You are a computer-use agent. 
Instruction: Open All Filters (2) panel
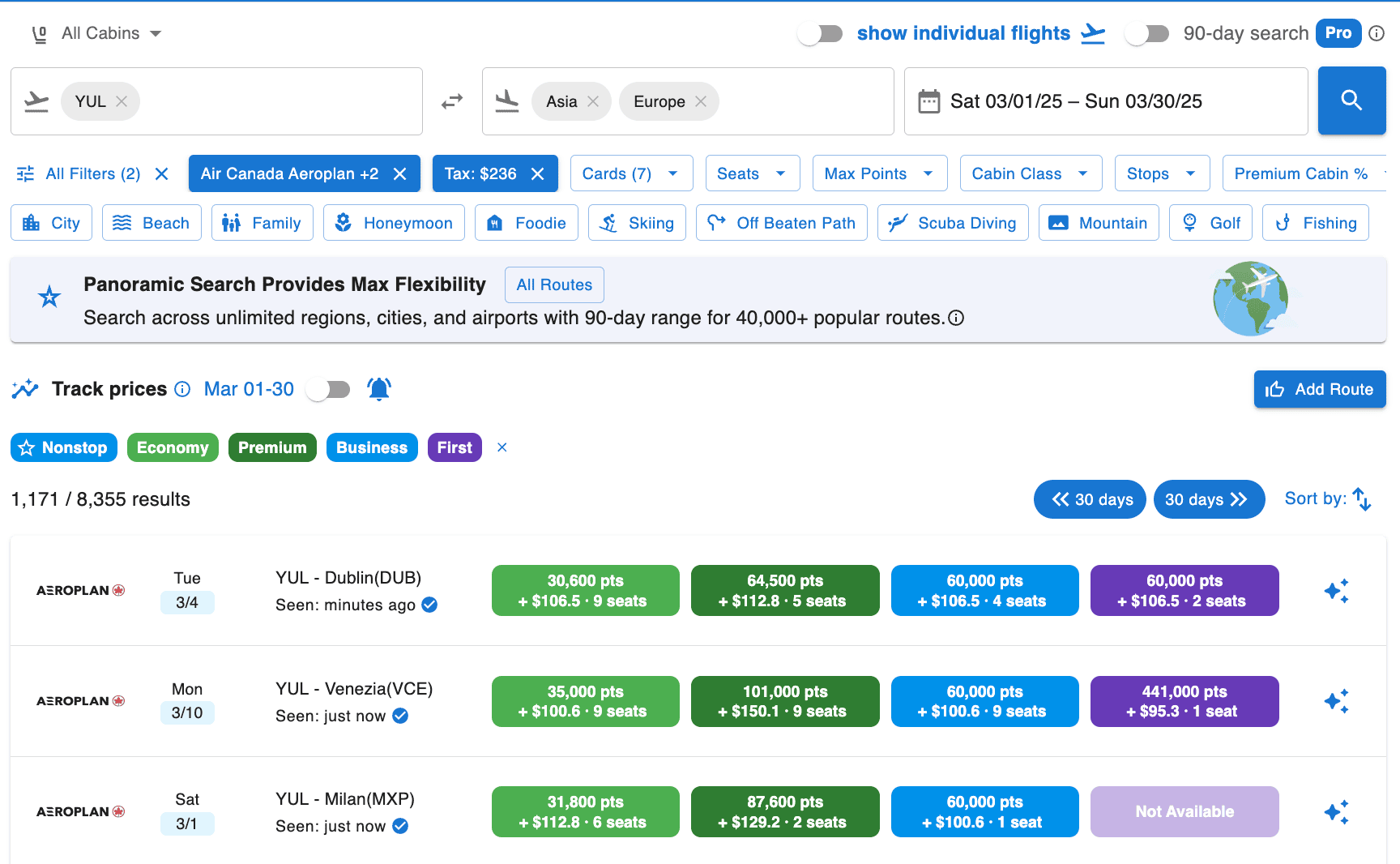click(79, 173)
